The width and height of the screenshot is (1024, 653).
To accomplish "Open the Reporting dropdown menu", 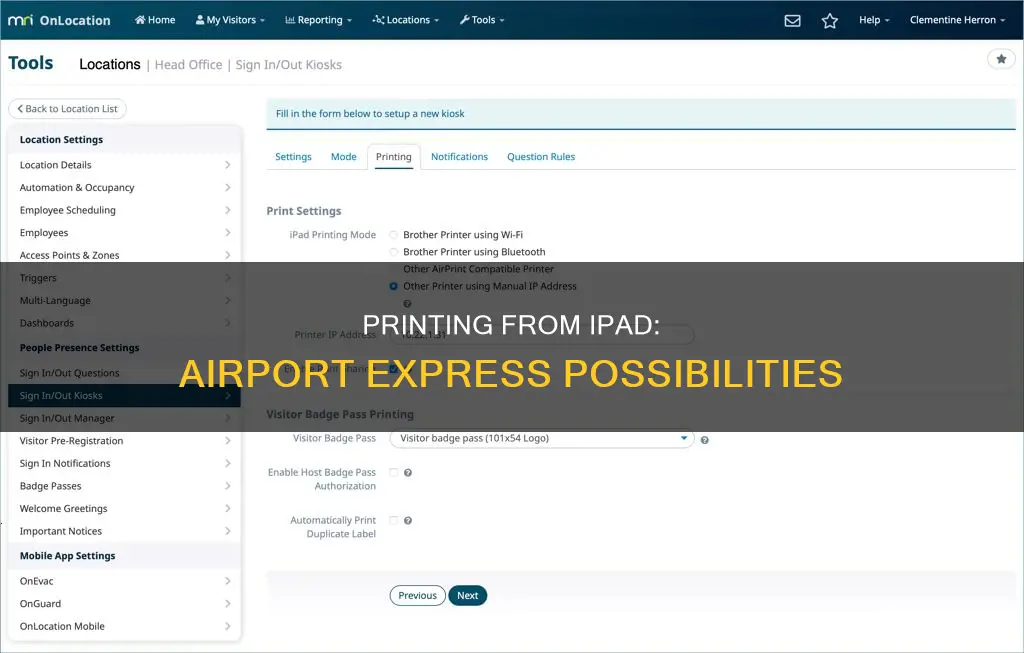I will (x=318, y=20).
